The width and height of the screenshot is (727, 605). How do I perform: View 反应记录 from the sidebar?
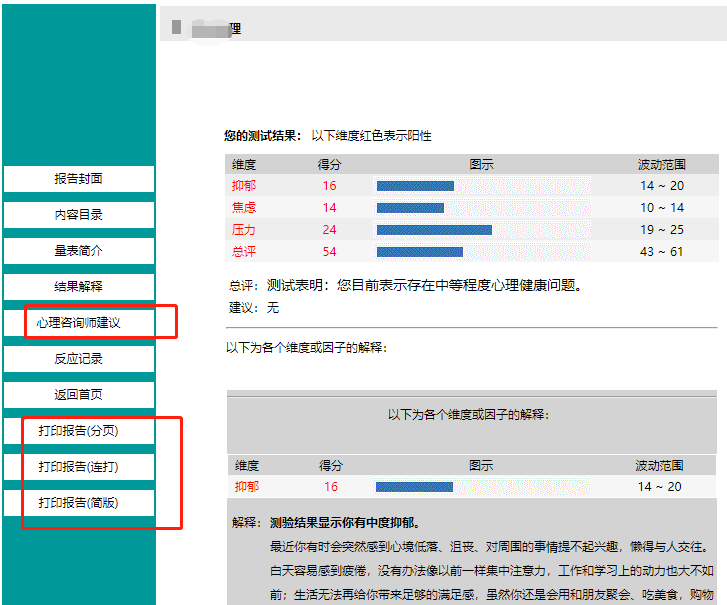point(78,359)
